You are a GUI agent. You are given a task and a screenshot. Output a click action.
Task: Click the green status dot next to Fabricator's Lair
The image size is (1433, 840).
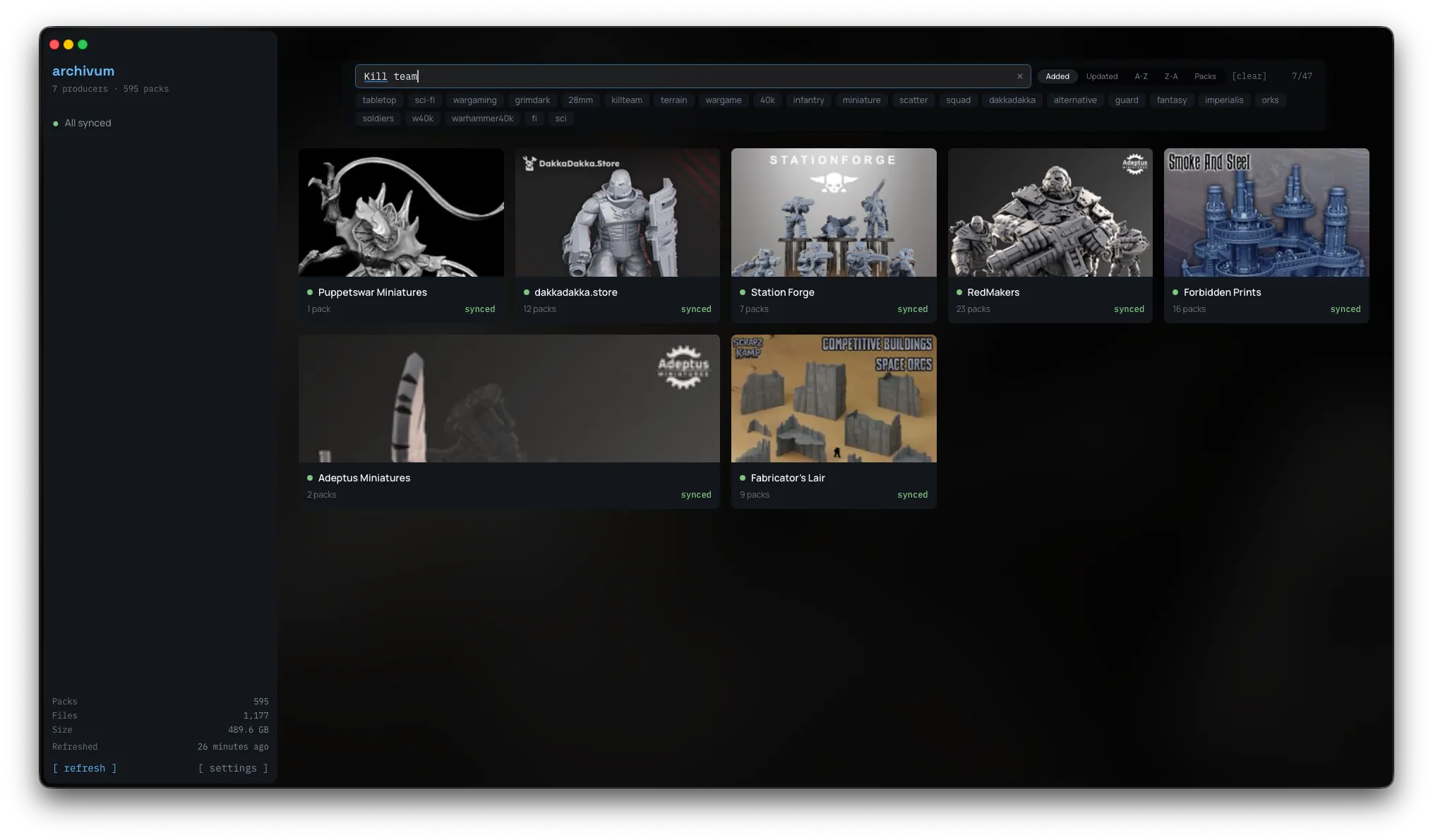point(741,478)
